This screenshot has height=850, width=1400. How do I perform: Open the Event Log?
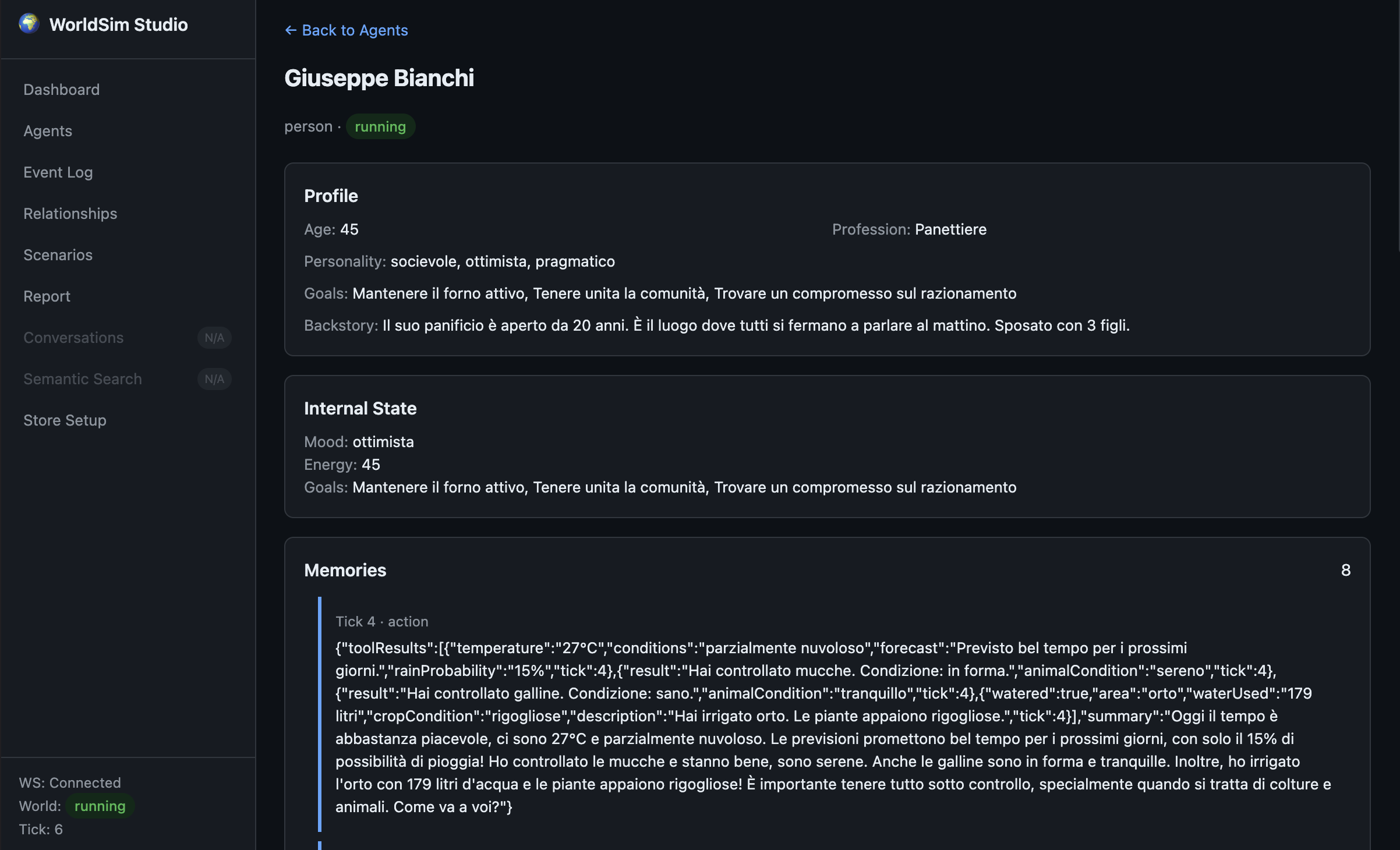(58, 172)
